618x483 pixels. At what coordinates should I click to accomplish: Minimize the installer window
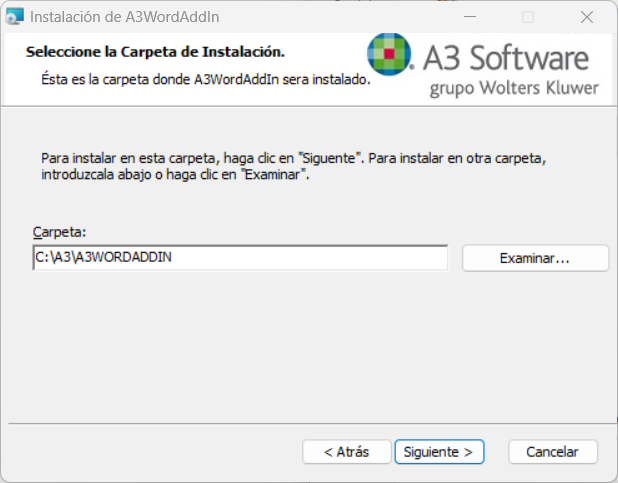click(470, 17)
